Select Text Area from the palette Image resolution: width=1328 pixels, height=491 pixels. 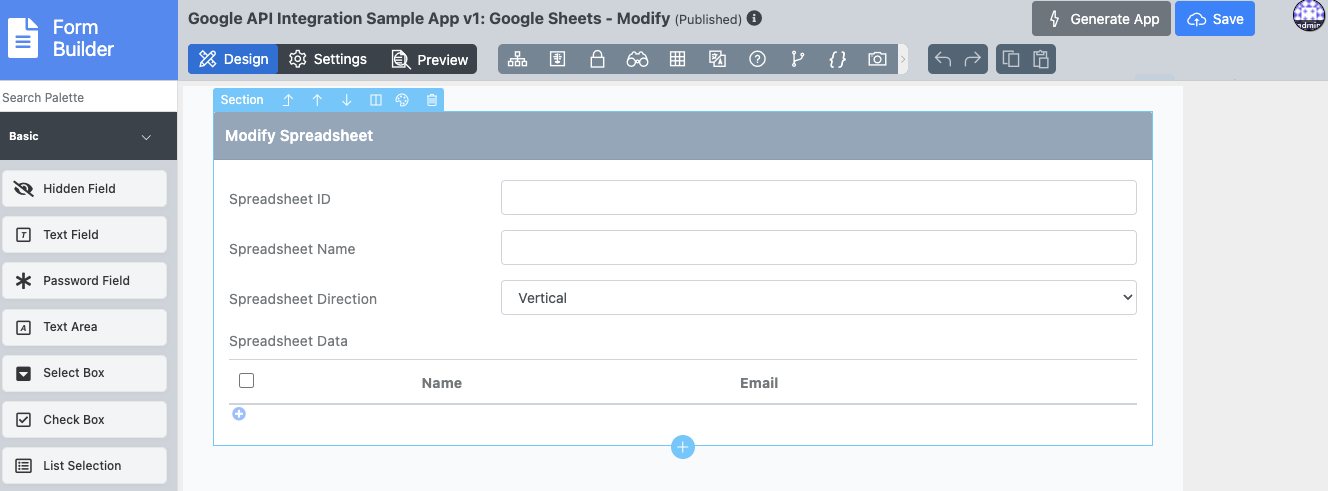click(x=85, y=326)
